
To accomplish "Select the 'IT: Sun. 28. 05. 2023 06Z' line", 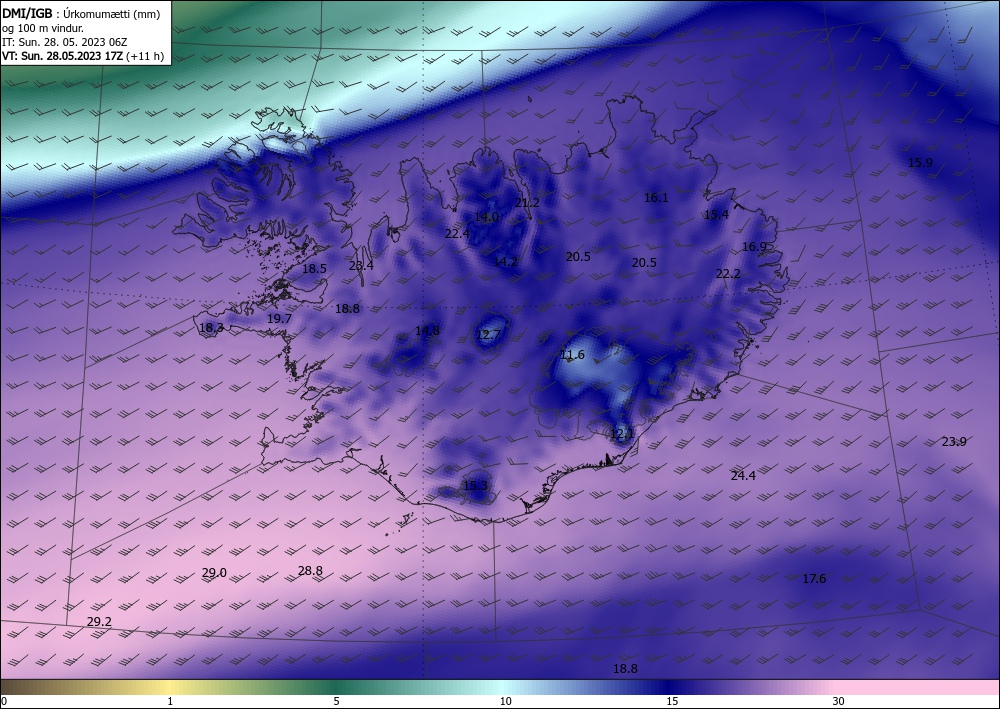I will (64, 42).
